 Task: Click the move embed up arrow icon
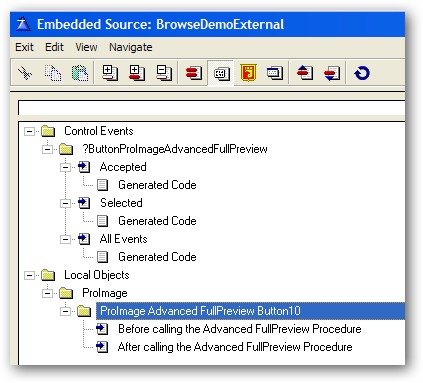tap(305, 73)
